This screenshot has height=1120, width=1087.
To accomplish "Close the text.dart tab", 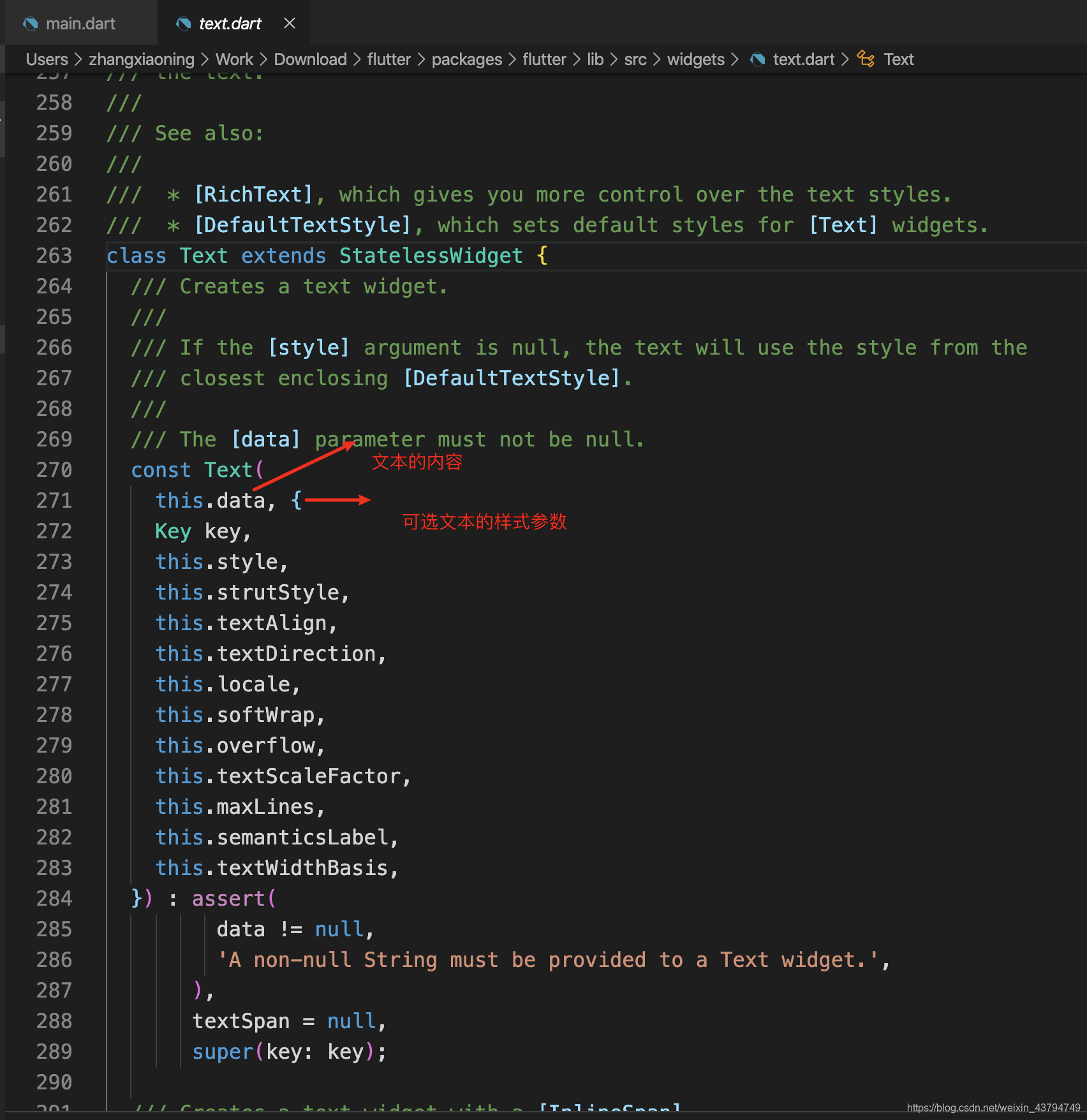I will (290, 24).
